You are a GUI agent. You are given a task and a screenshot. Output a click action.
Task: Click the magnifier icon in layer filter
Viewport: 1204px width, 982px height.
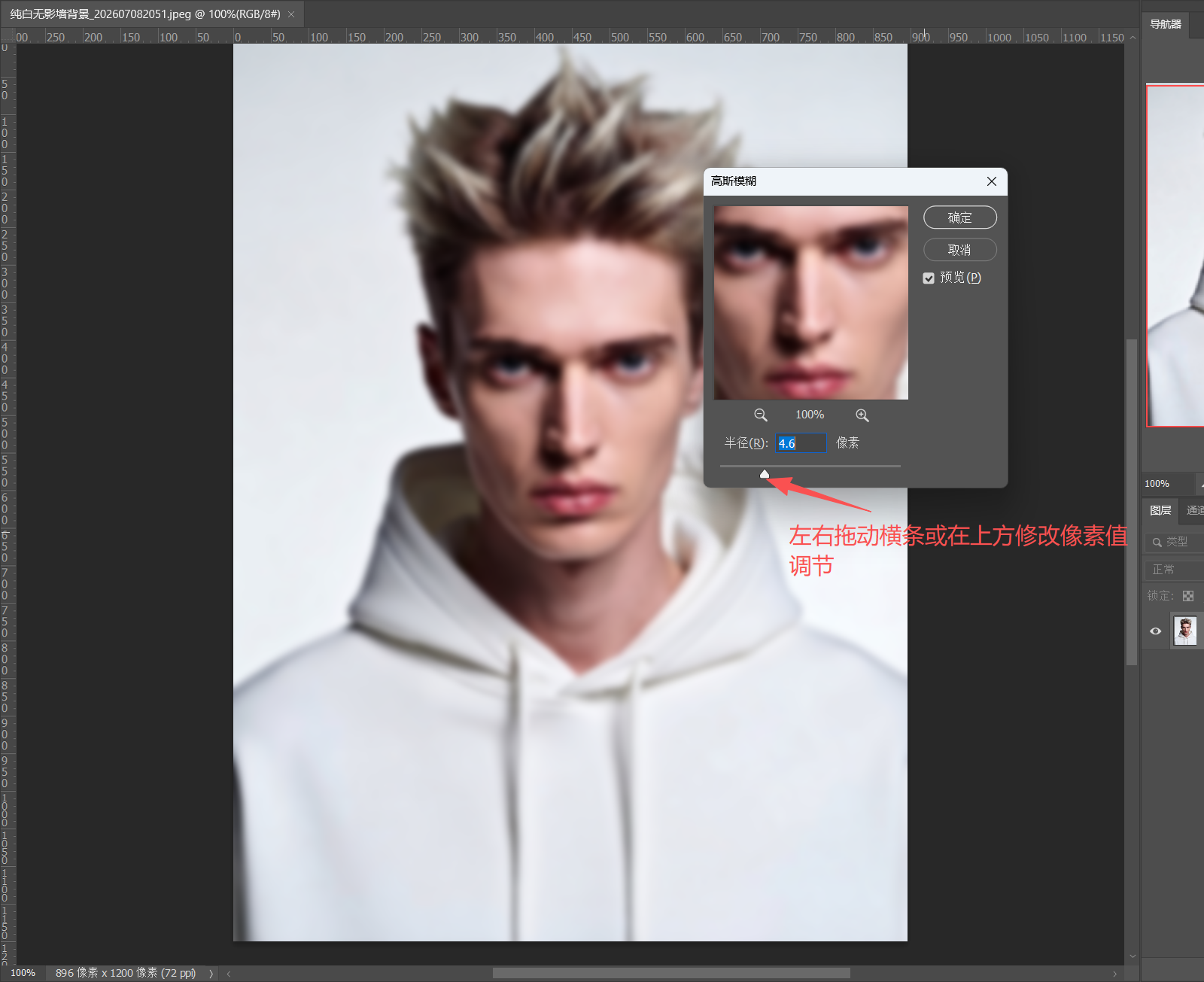(x=1157, y=542)
